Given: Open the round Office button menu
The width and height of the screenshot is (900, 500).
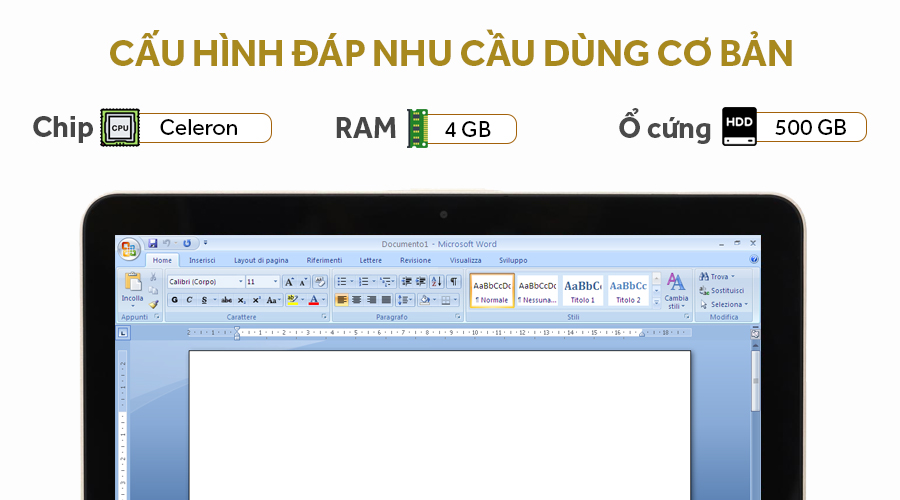Looking at the screenshot, I should 129,249.
